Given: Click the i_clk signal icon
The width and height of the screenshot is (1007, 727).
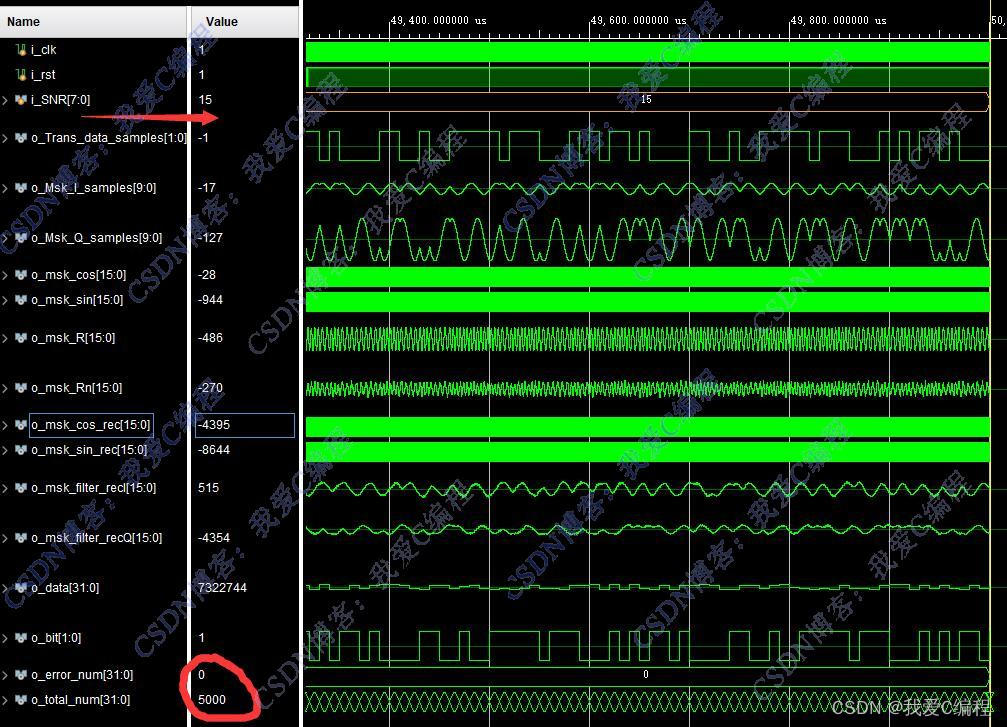Looking at the screenshot, I should click(x=21, y=49).
